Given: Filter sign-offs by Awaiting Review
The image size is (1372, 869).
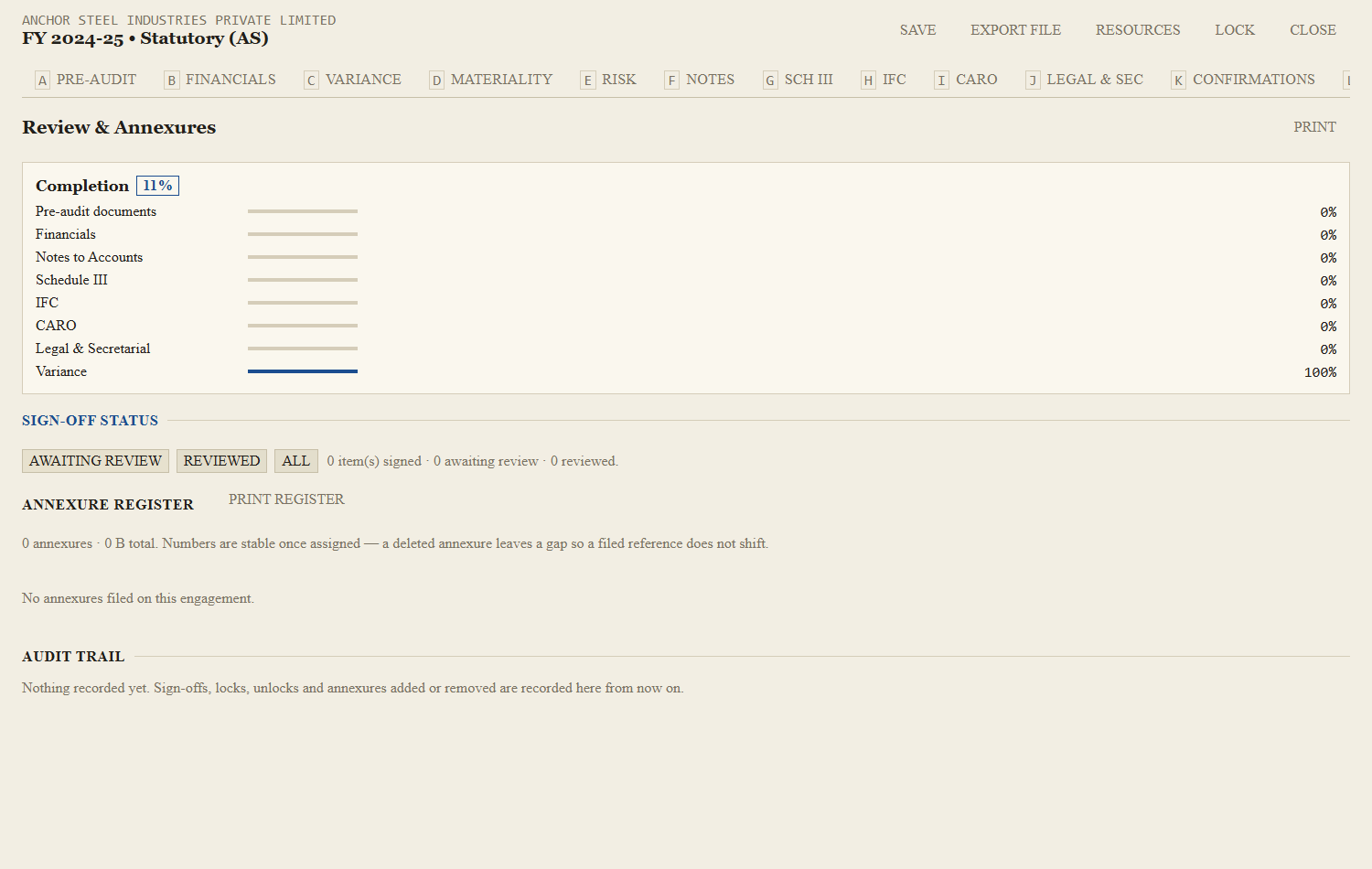Looking at the screenshot, I should [95, 461].
